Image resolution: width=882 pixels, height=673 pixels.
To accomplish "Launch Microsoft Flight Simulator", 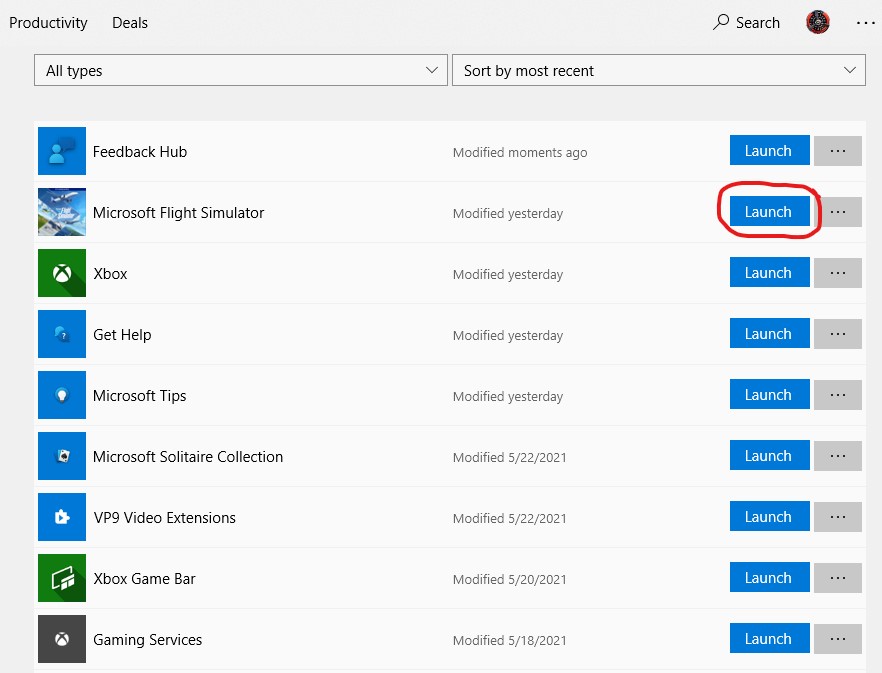I will pos(770,211).
